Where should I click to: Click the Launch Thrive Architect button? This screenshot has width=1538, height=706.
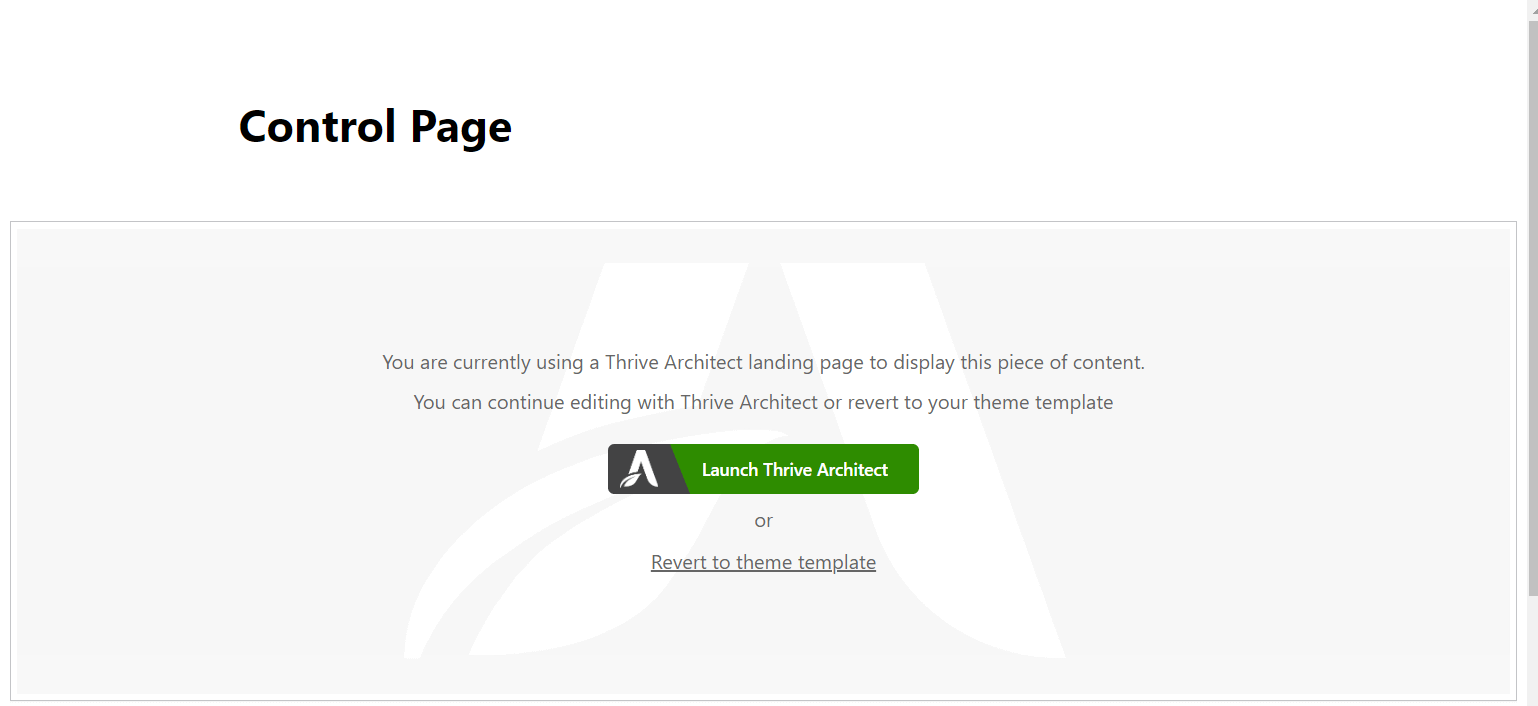[x=763, y=469]
